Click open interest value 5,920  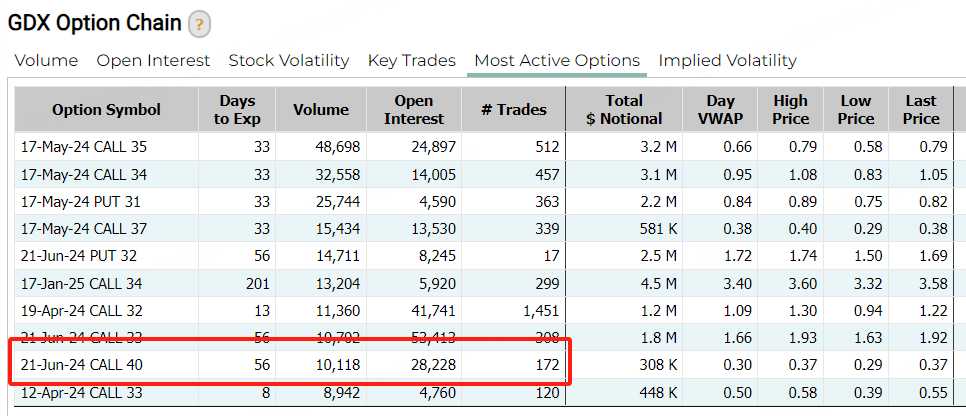pyautogui.click(x=436, y=283)
